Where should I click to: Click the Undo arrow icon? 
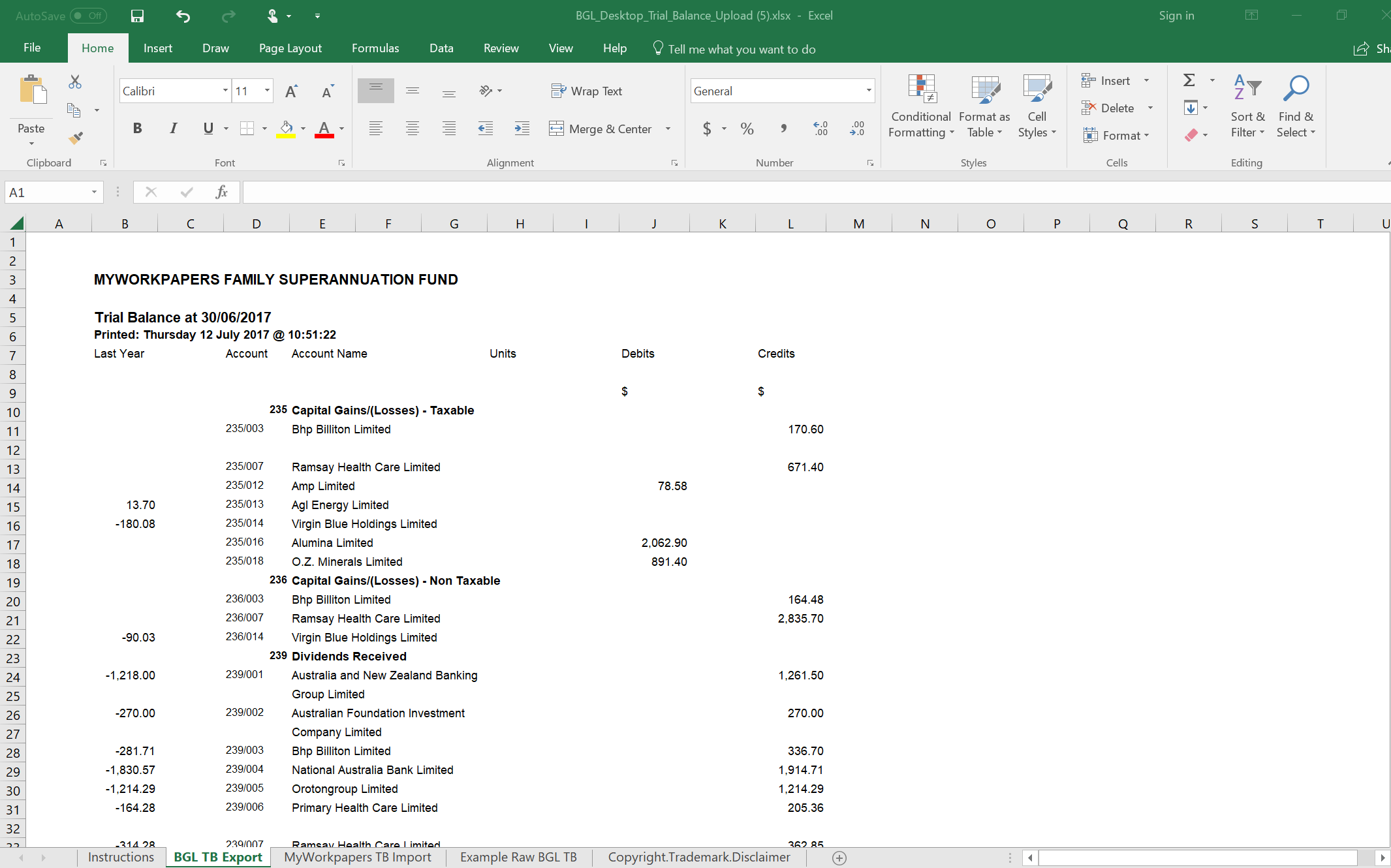pyautogui.click(x=183, y=16)
